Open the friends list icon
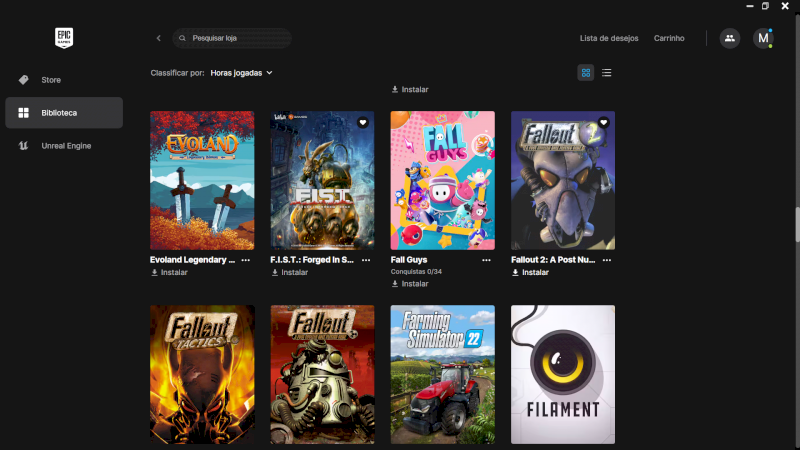 (730, 38)
